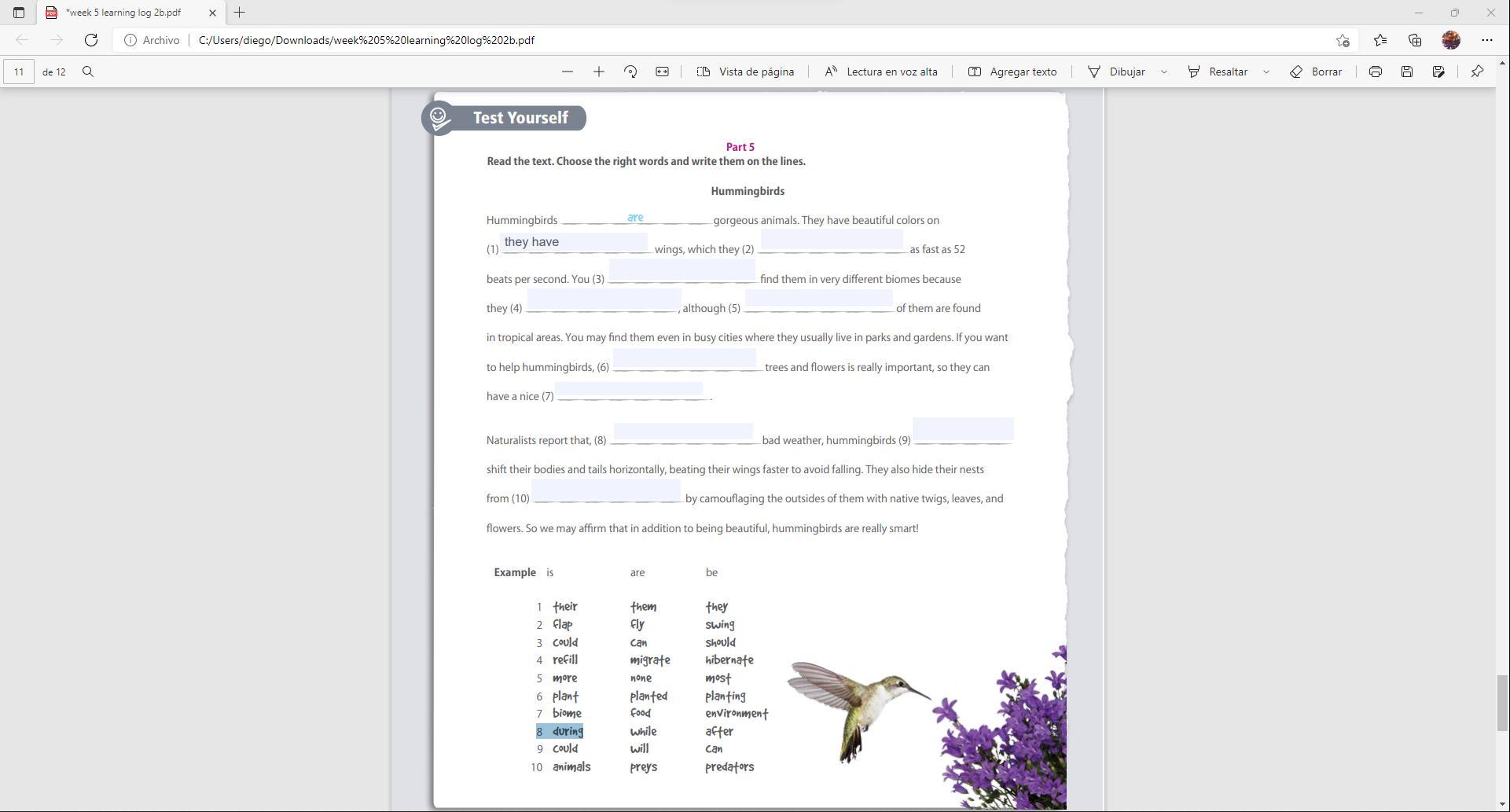Click the 'Hummingbirds' text title
1510x812 pixels.
pyautogui.click(x=748, y=191)
